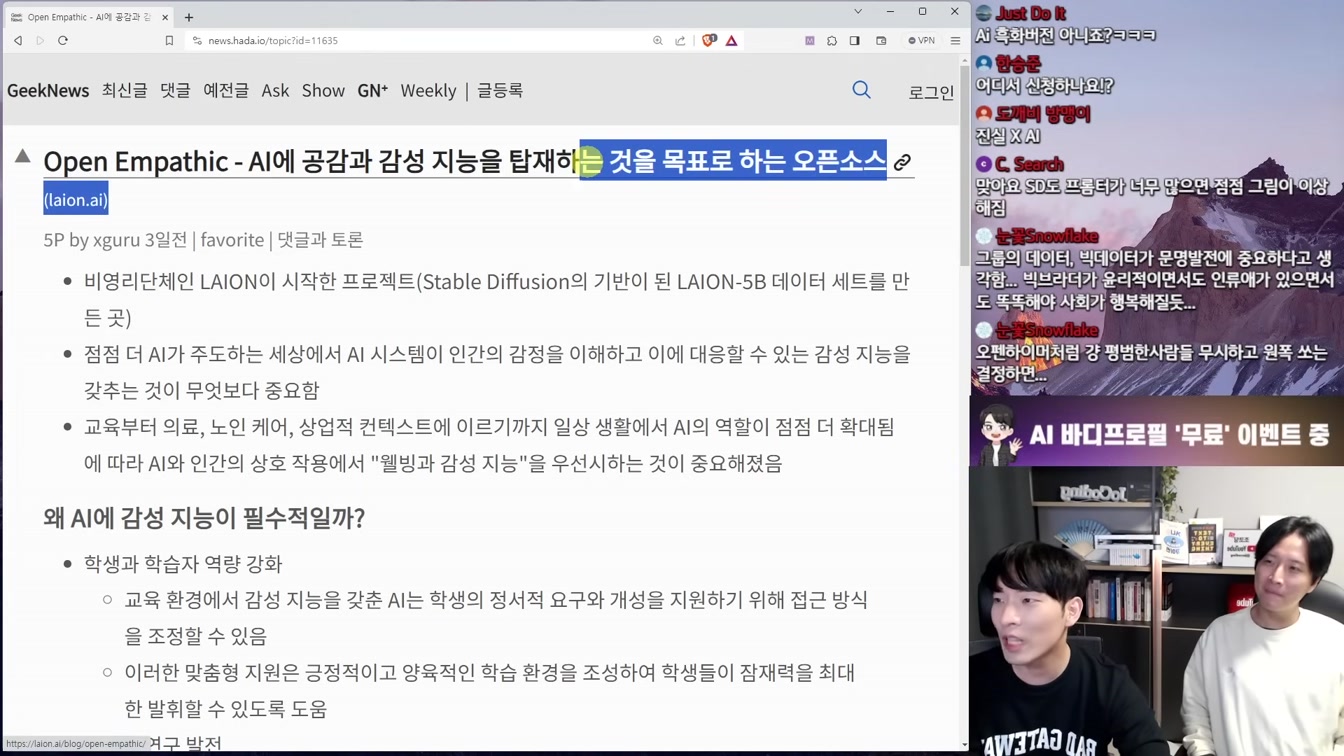1344x756 pixels.
Task: Go back to the previous page
Action: click(x=18, y=41)
